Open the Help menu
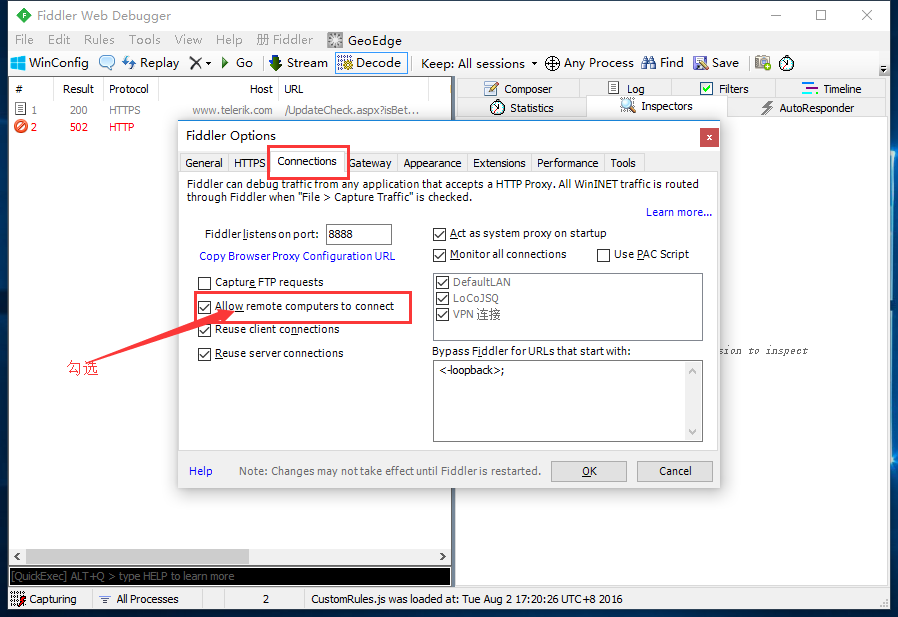The height and width of the screenshot is (617, 898). 229,40
